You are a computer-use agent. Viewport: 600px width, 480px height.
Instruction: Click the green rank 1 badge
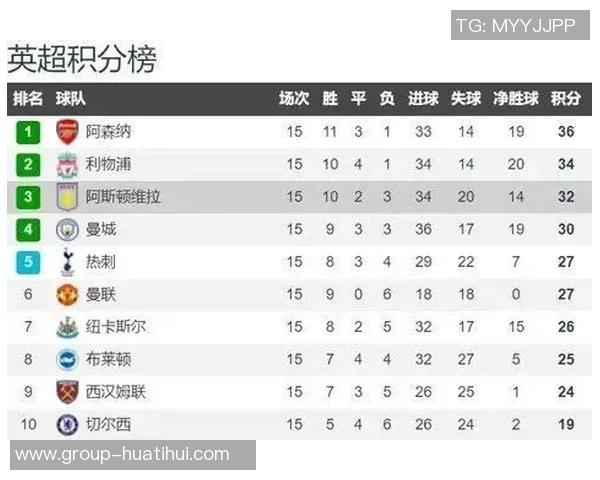pos(28,131)
